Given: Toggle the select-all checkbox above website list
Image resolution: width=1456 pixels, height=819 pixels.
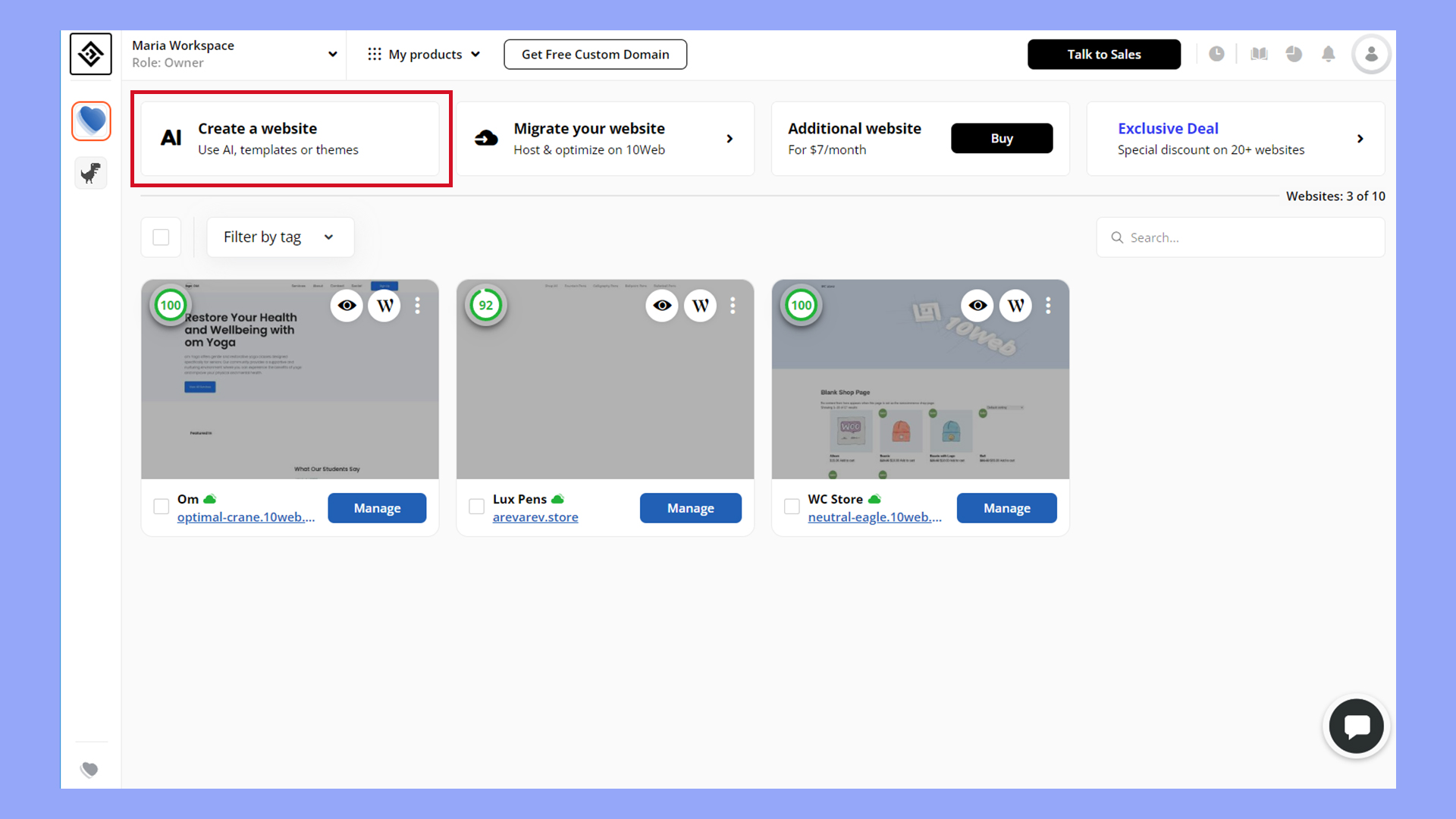Looking at the screenshot, I should (x=161, y=237).
